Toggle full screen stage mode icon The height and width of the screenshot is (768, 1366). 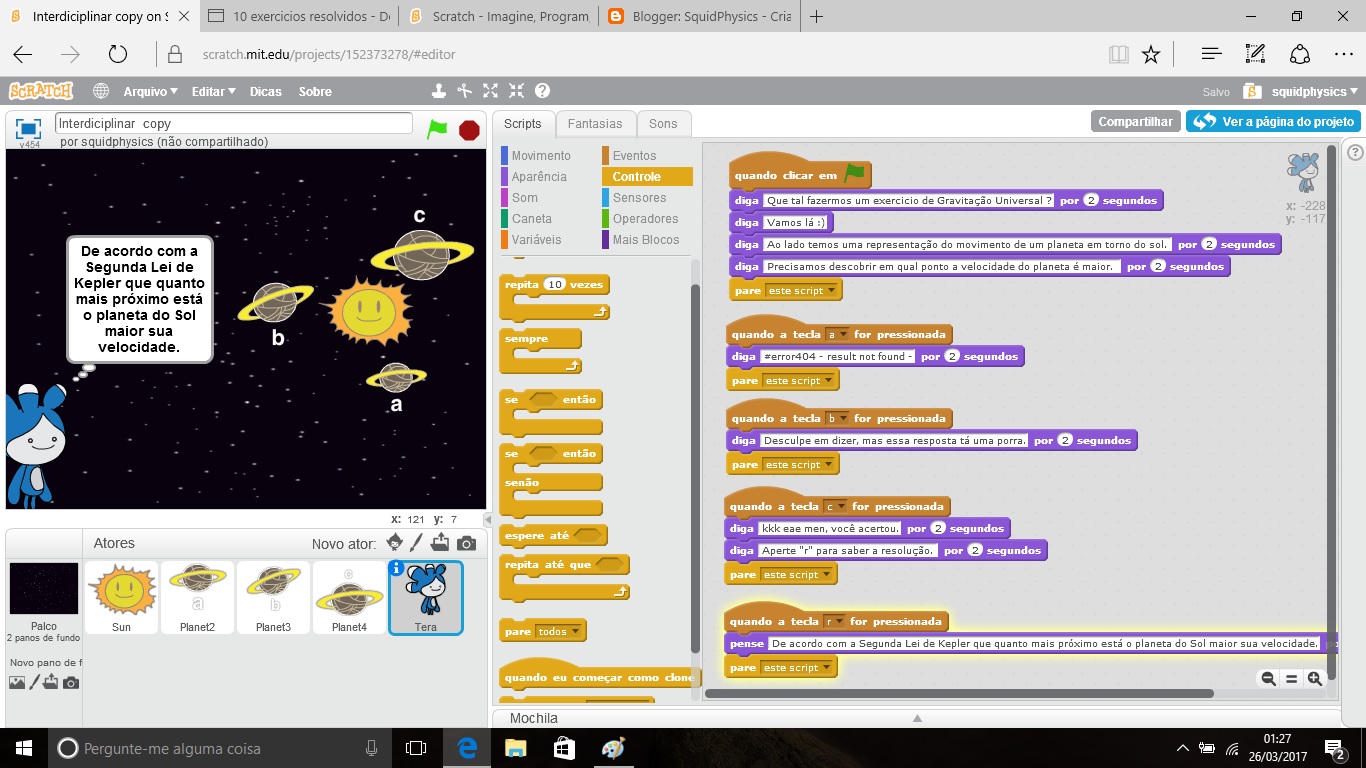pyautogui.click(x=29, y=128)
